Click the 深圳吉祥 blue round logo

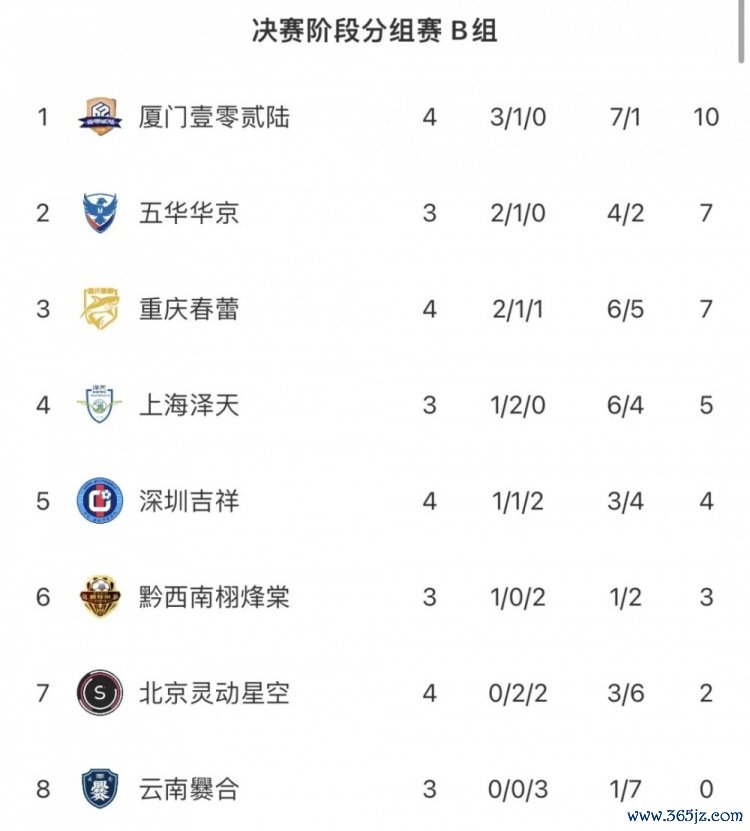click(100, 500)
